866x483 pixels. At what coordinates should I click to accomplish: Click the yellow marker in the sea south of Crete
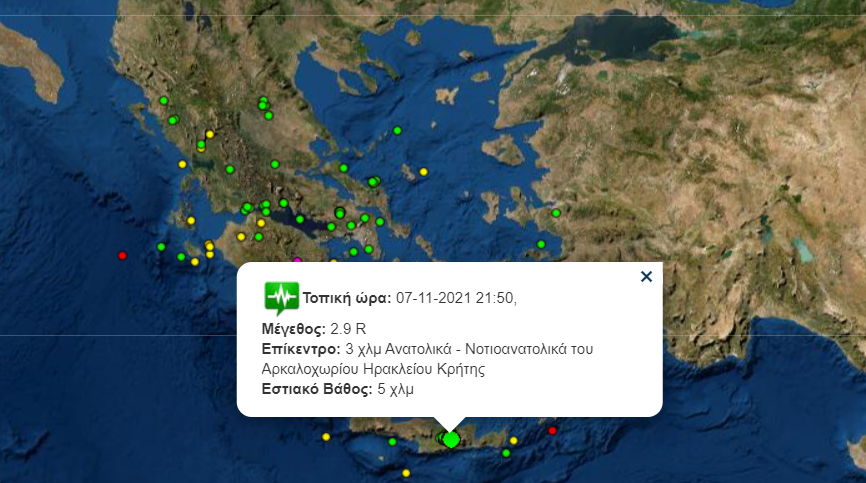coord(406,472)
